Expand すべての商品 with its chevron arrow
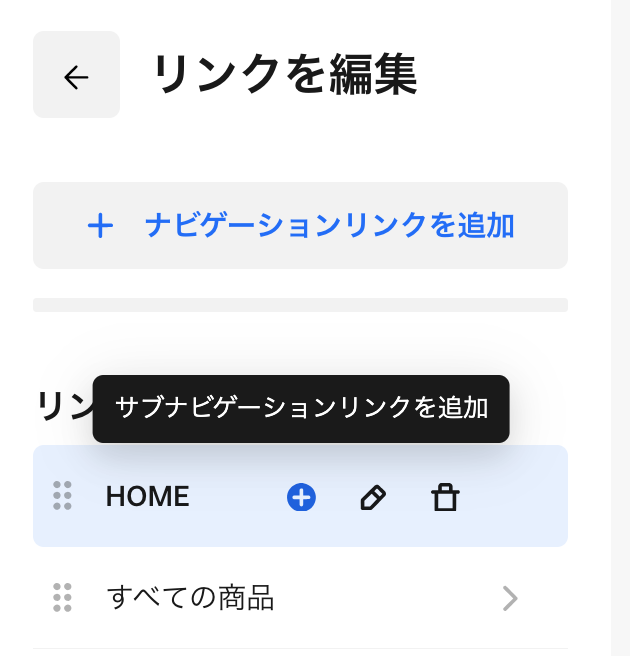Screen dimensions: 630x656 coord(510,599)
